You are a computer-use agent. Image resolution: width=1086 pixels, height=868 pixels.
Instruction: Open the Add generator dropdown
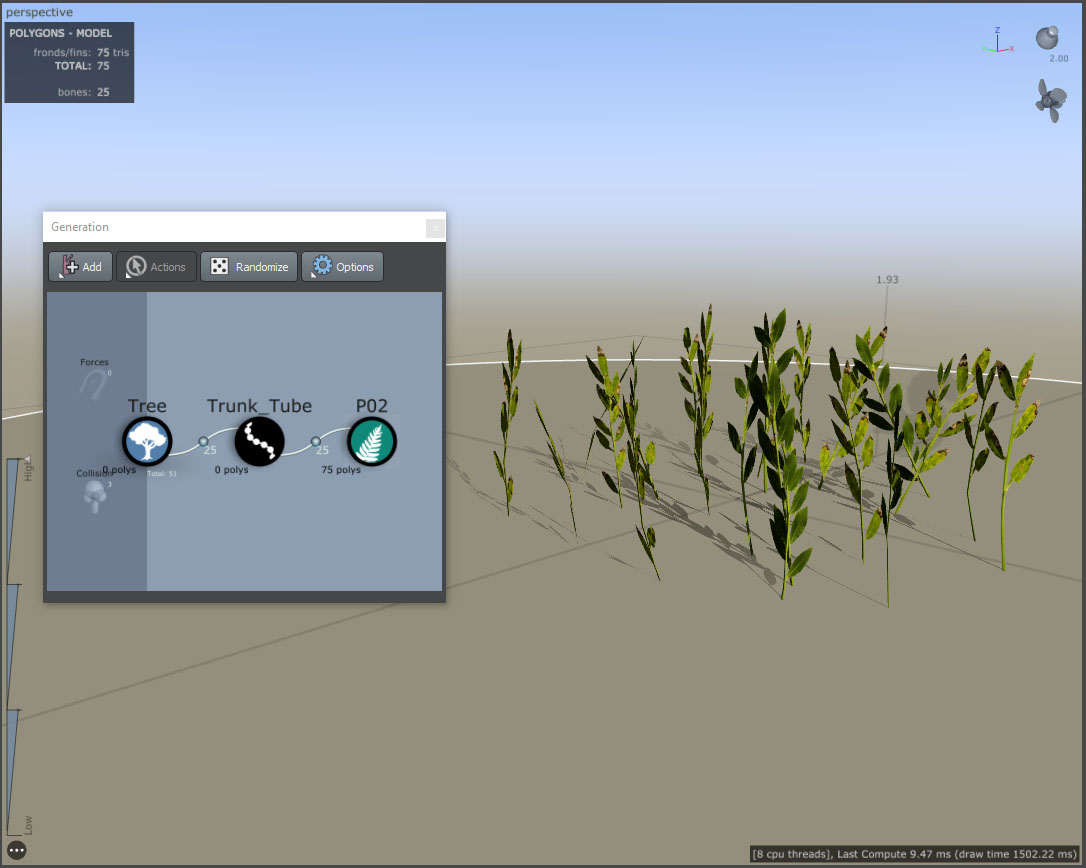click(x=80, y=267)
